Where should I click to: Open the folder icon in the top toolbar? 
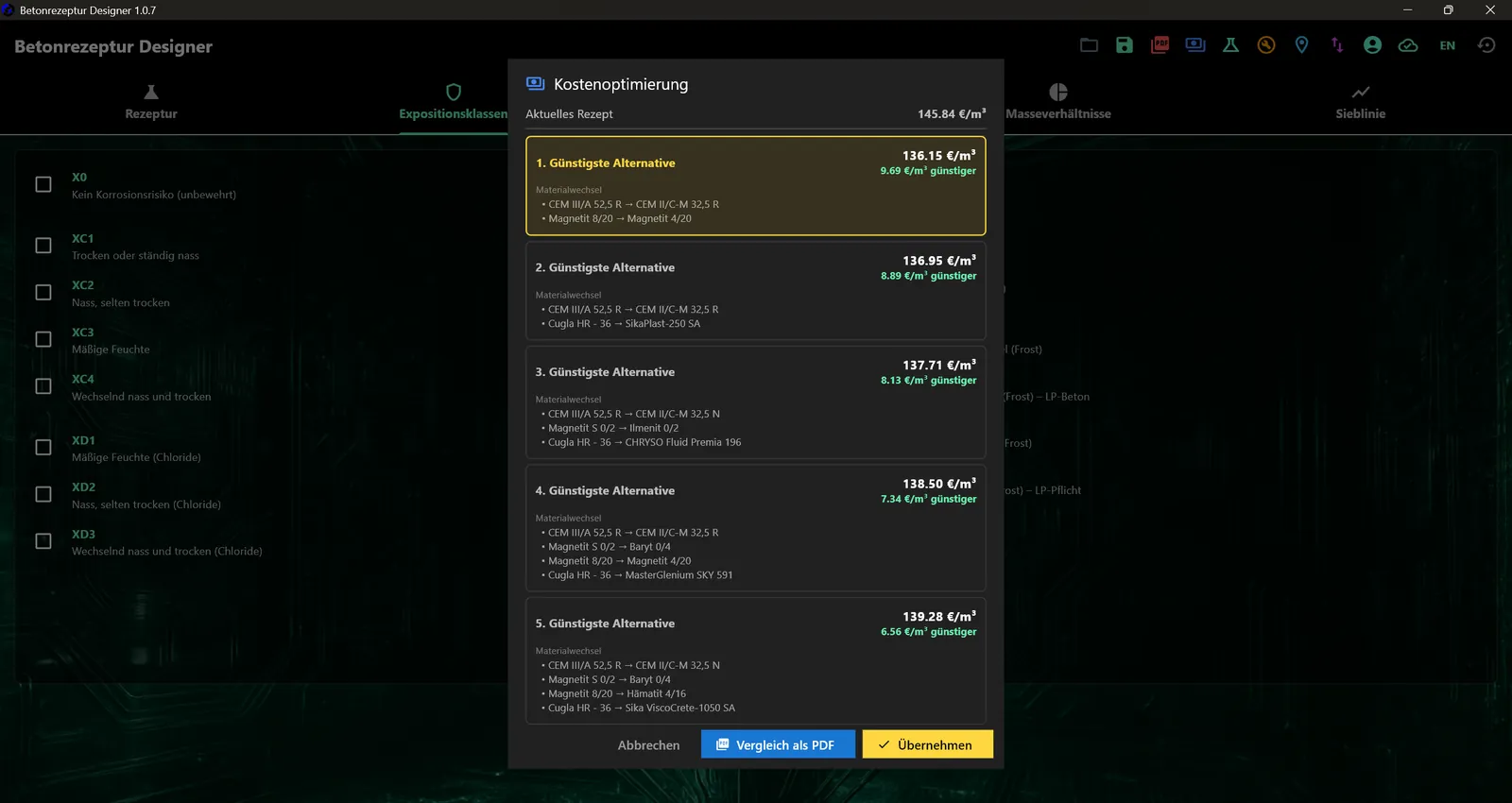[1089, 45]
